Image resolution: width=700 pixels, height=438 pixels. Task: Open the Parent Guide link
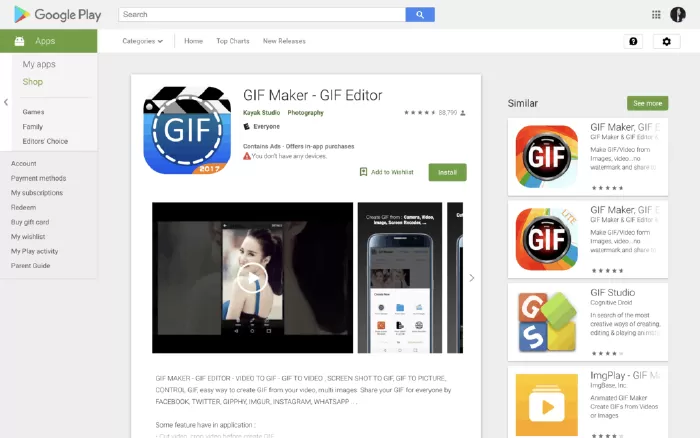point(30,265)
